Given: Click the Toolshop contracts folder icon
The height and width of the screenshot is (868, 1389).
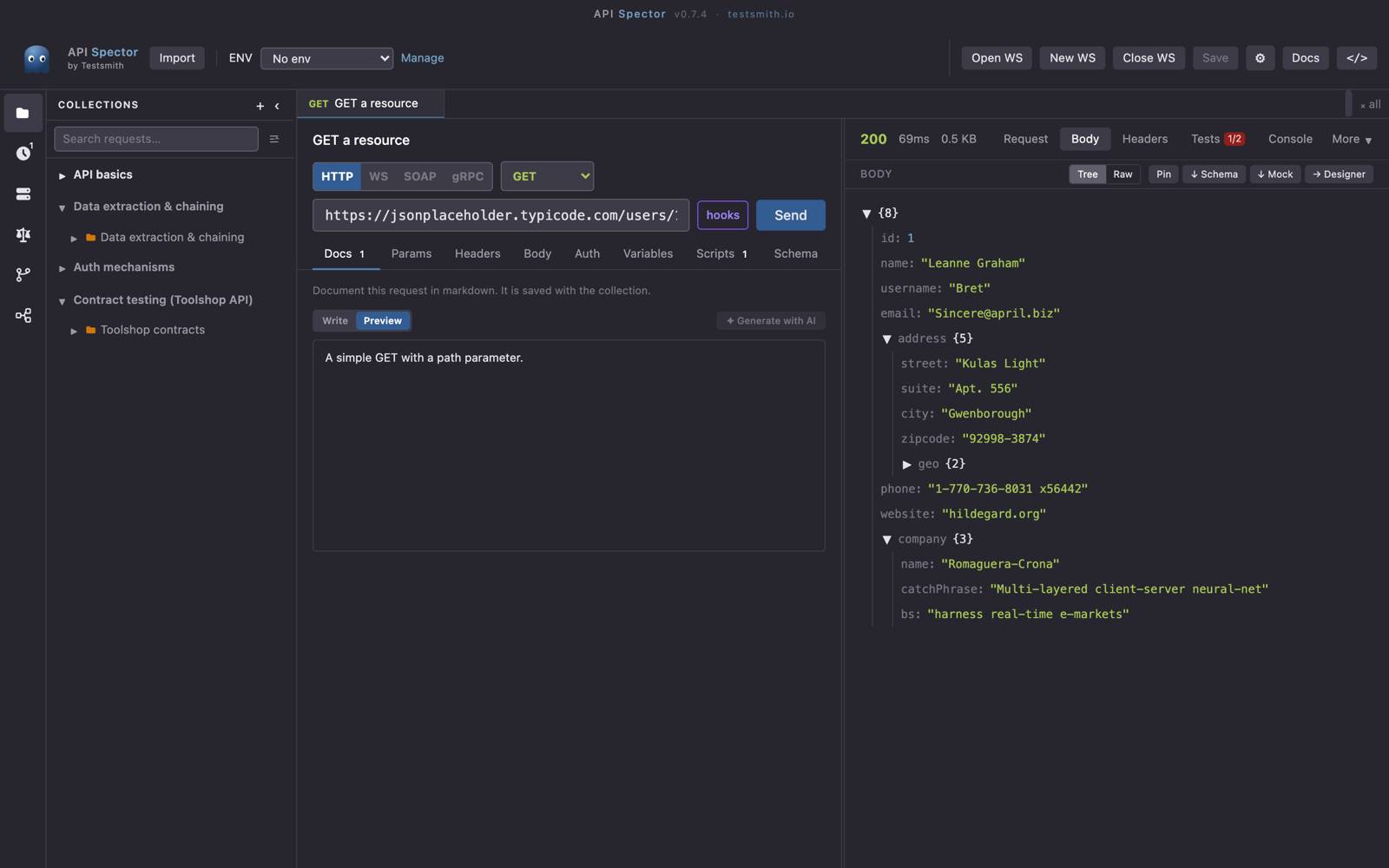Looking at the screenshot, I should pos(90,330).
